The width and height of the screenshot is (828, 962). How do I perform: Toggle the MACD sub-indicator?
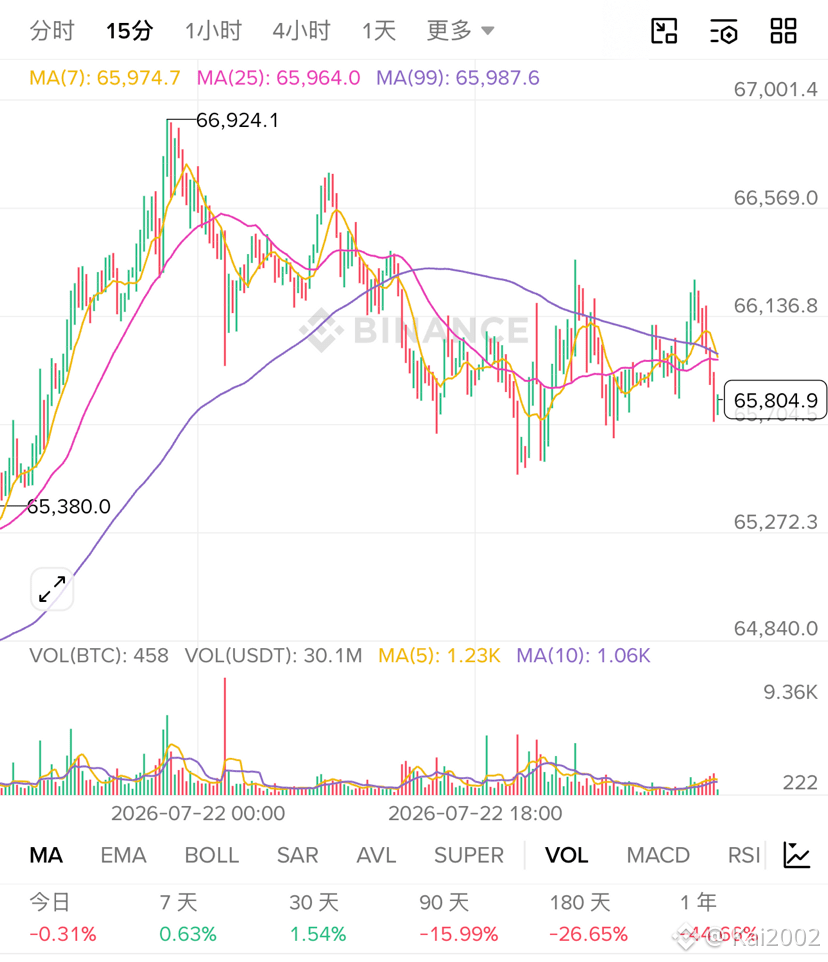click(658, 855)
